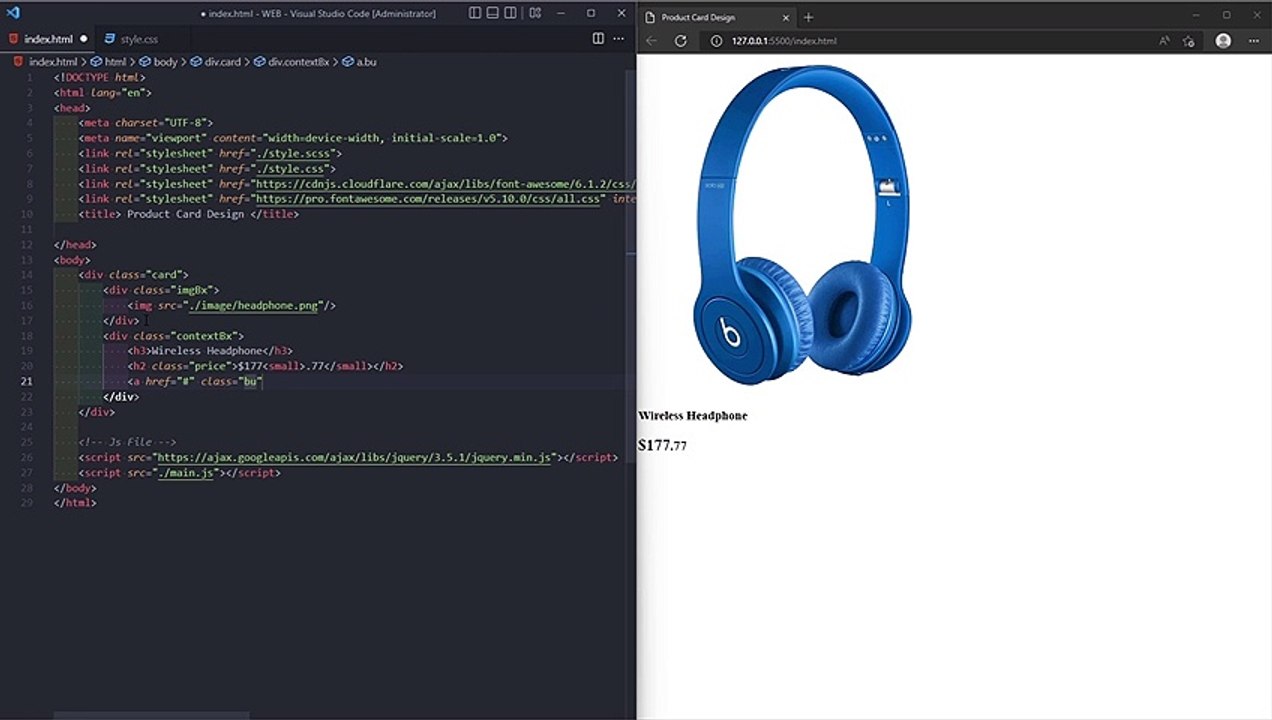
Task: Click unsaved dot on index.html tab
Action: tap(83, 39)
